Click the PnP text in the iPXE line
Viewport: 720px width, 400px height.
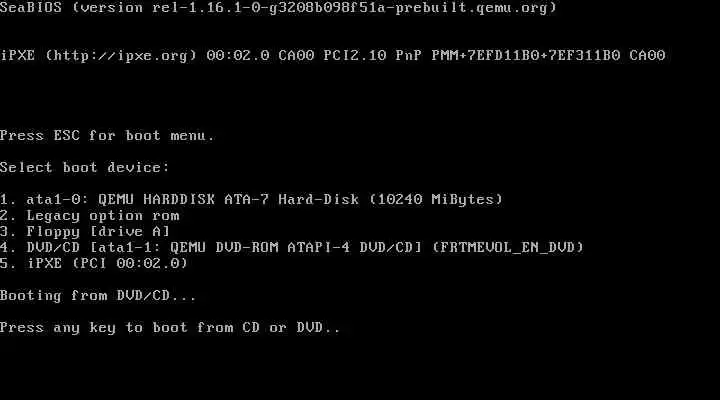pyautogui.click(x=409, y=56)
